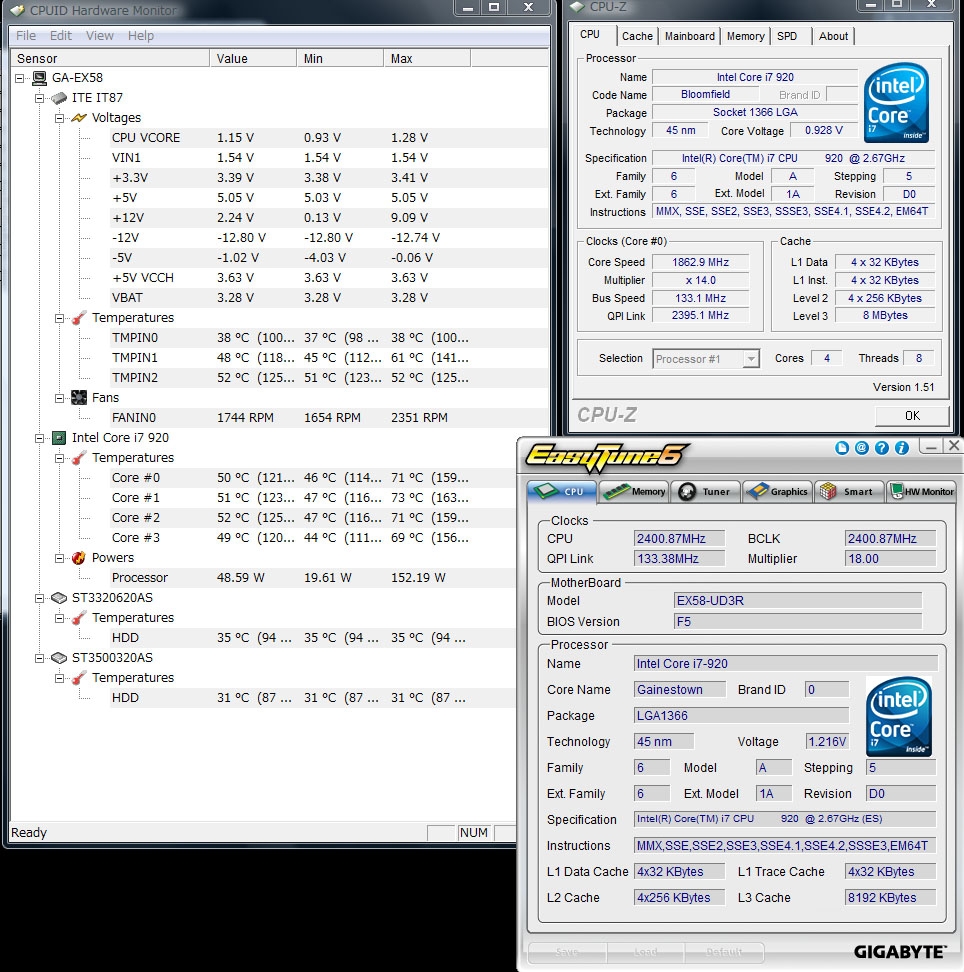Click the ST3320620AS hard drive icon
The width and height of the screenshot is (964, 972).
click(x=59, y=598)
